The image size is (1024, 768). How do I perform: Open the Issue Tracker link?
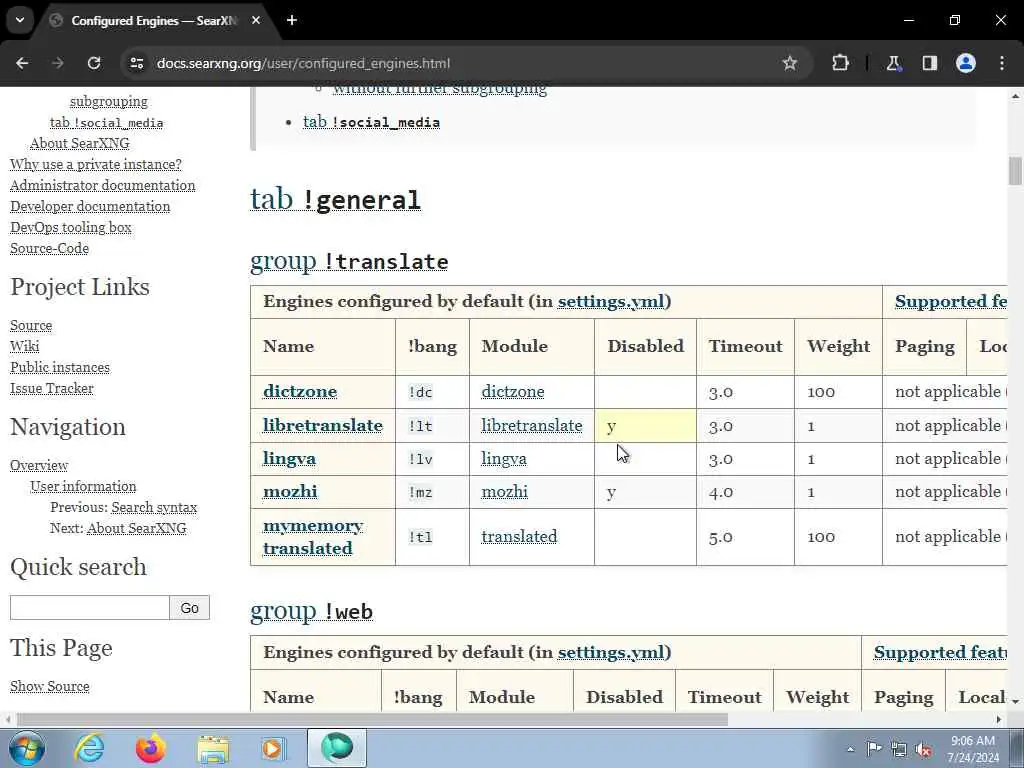pos(52,388)
